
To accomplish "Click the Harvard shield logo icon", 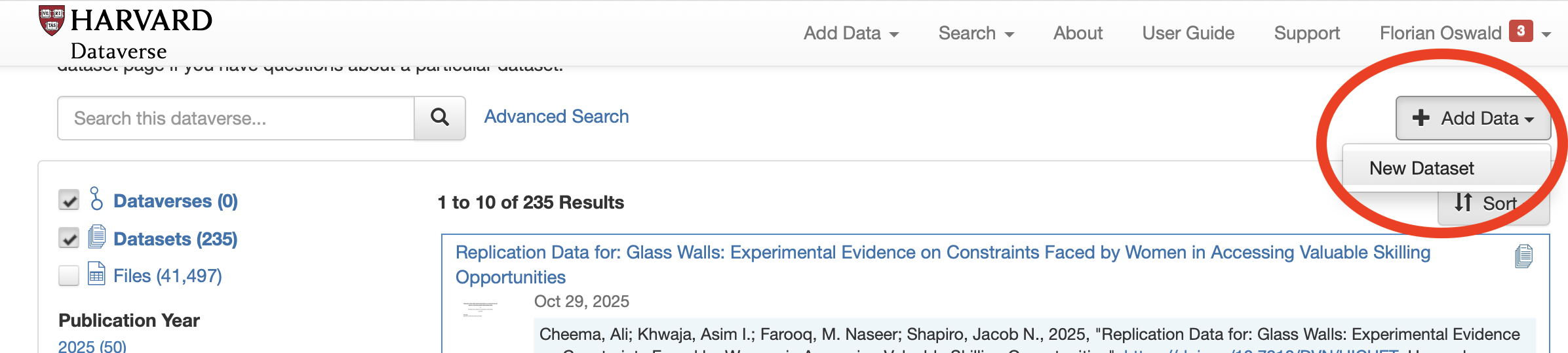I will pos(52,20).
